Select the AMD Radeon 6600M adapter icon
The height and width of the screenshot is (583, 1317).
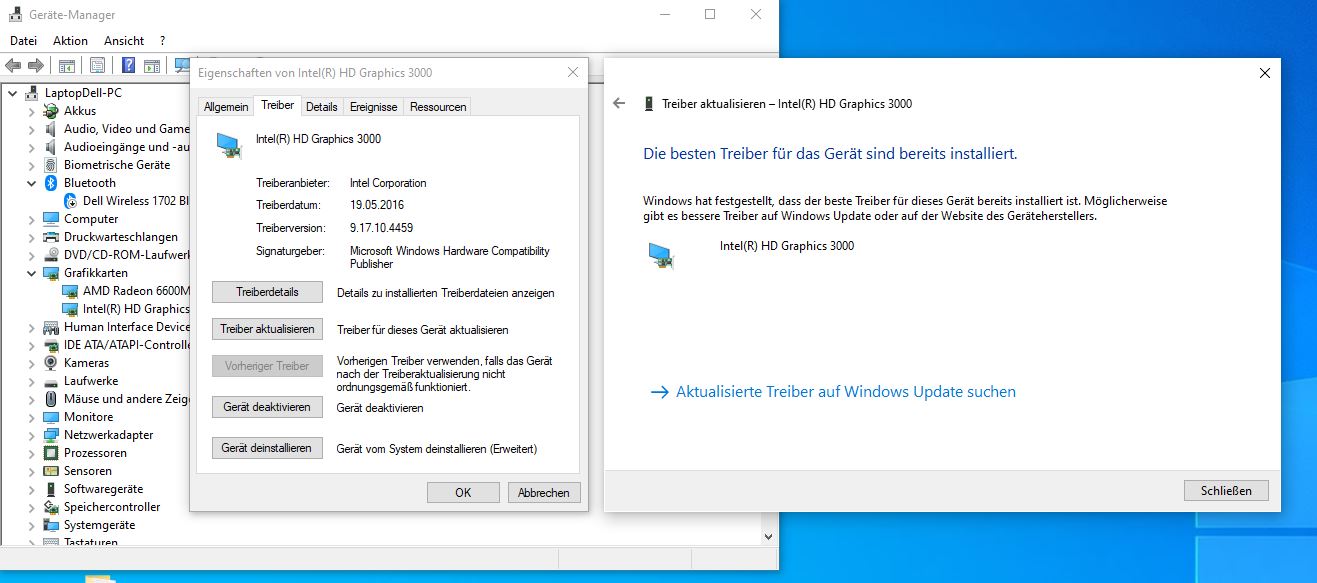71,291
